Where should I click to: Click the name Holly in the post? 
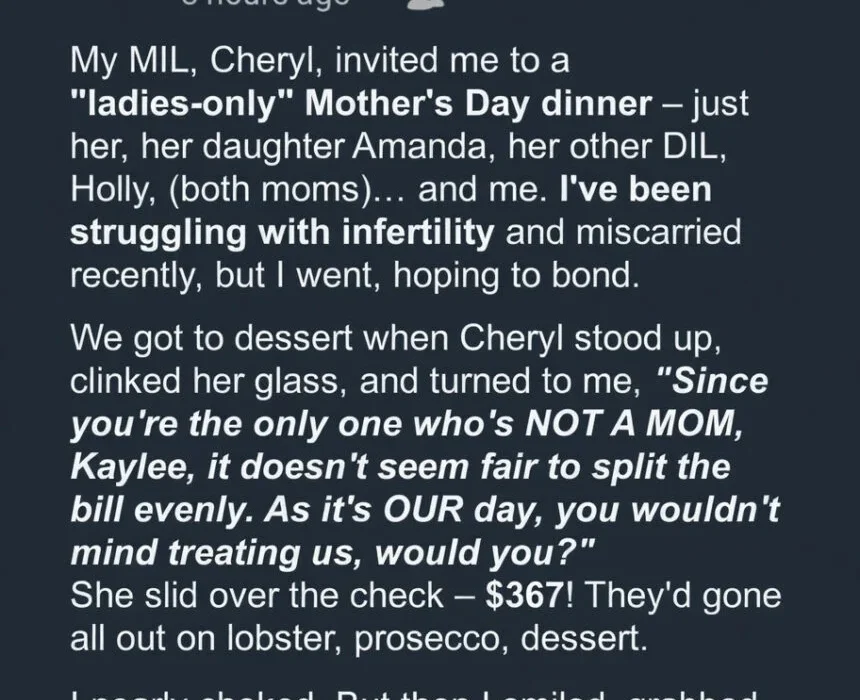(x=114, y=190)
